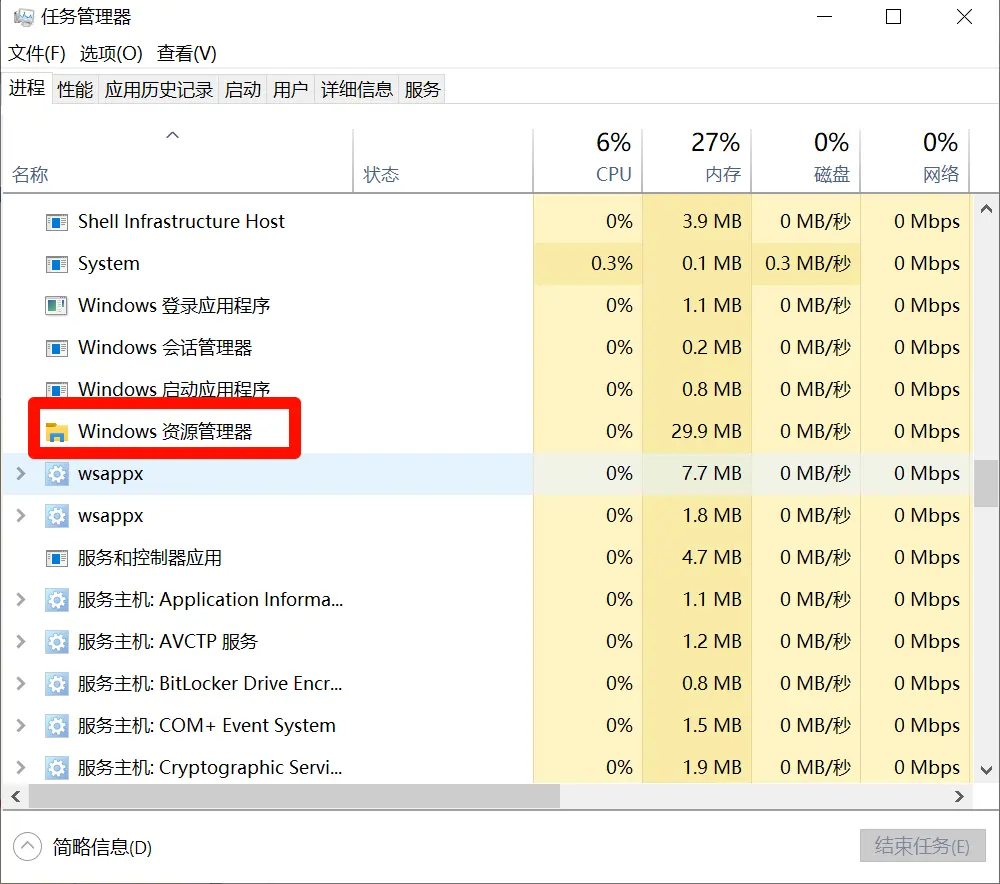
Task: Click the horizontal scrollbar right arrow
Action: point(959,797)
